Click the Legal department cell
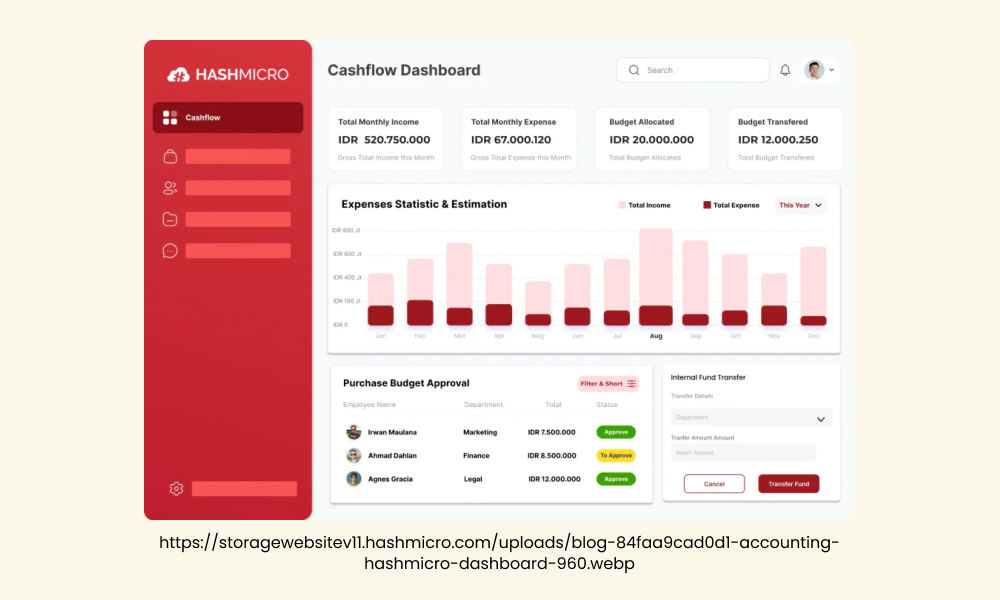Image resolution: width=1000 pixels, height=600 pixels. 473,479
